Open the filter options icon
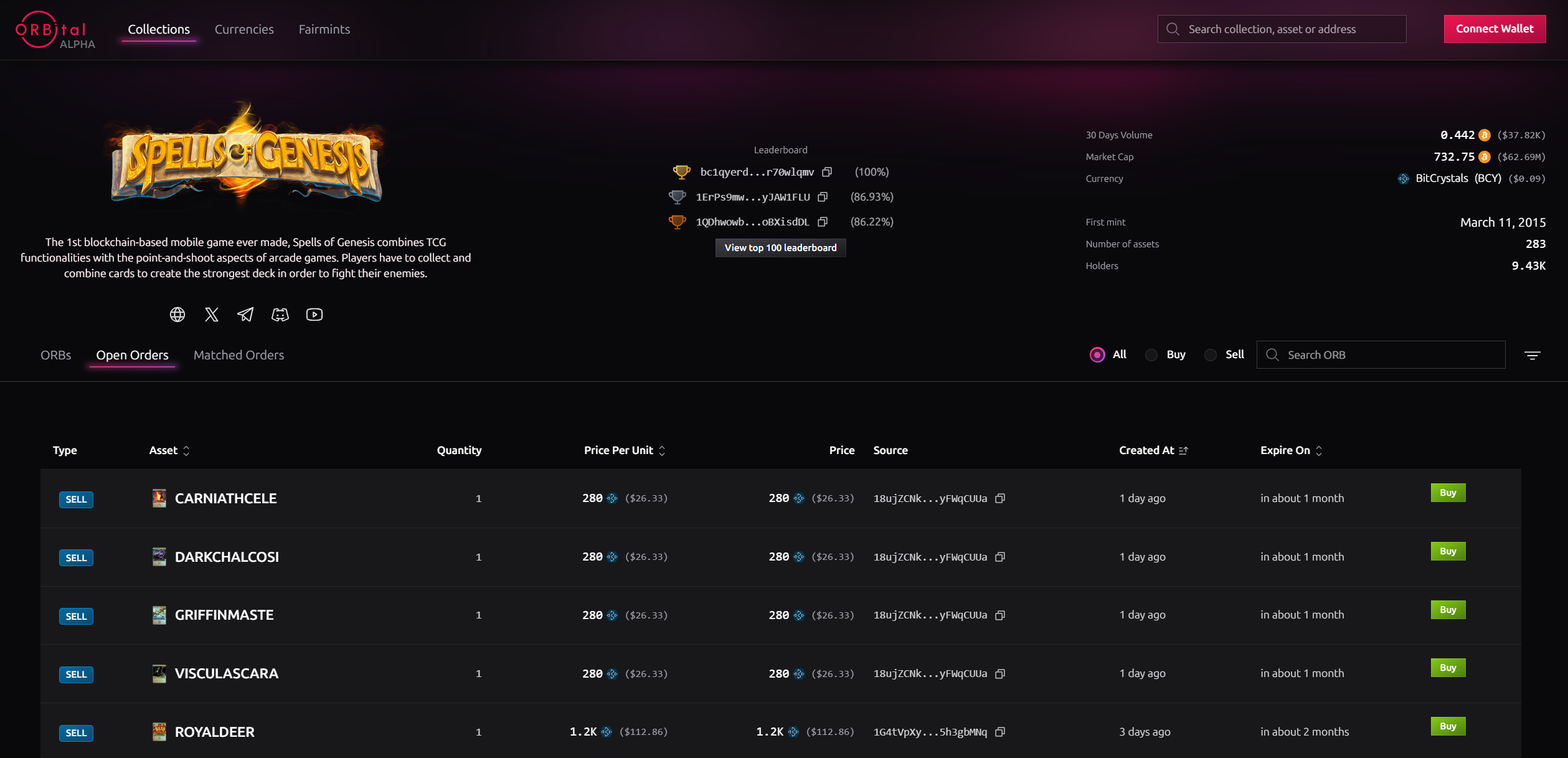Image resolution: width=1568 pixels, height=758 pixels. 1533,355
